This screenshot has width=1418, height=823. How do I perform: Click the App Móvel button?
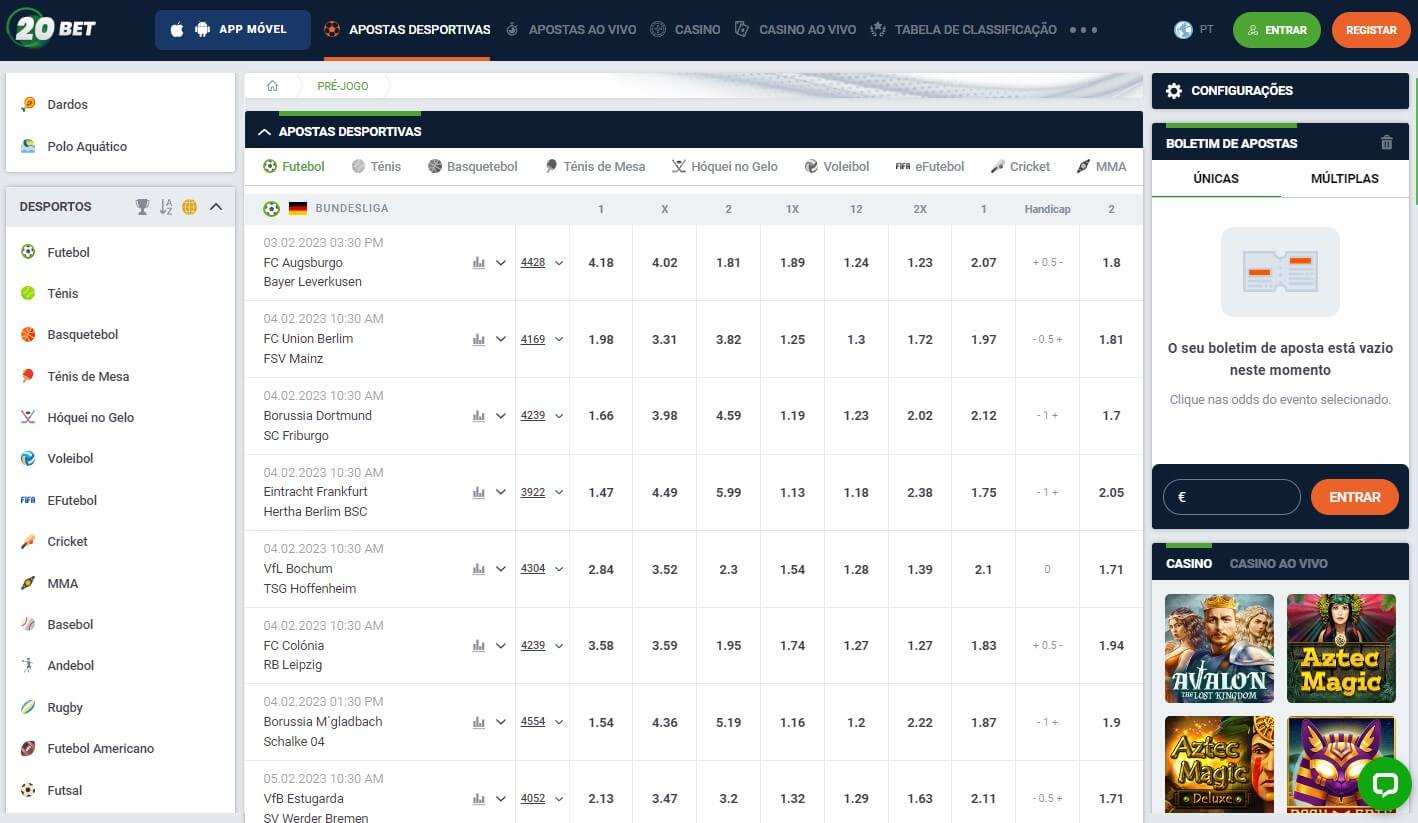(233, 30)
